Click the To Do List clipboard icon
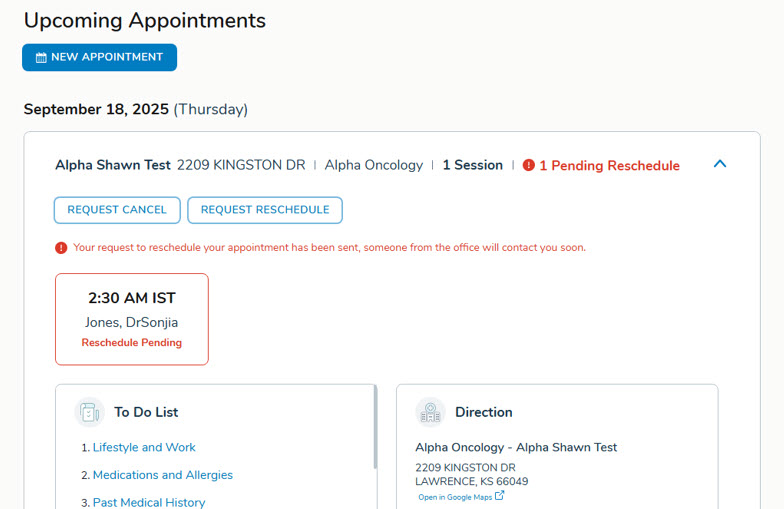The height and width of the screenshot is (509, 784). [x=89, y=412]
